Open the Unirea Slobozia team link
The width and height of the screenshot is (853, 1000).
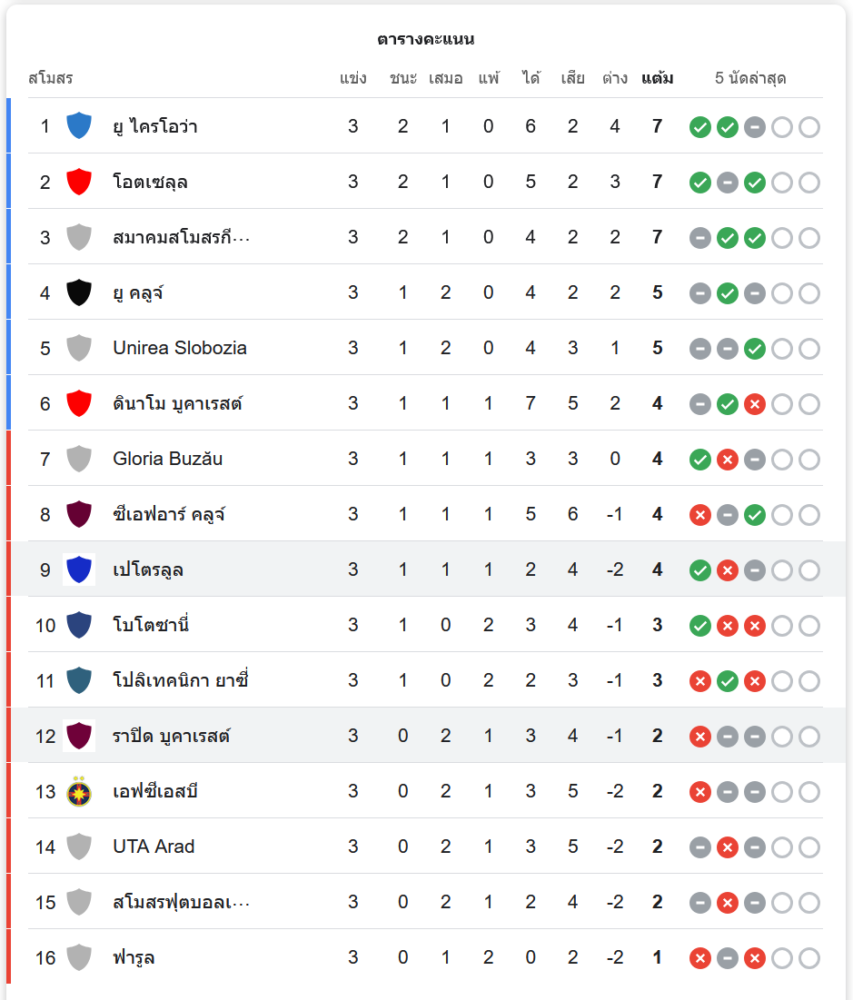179,348
